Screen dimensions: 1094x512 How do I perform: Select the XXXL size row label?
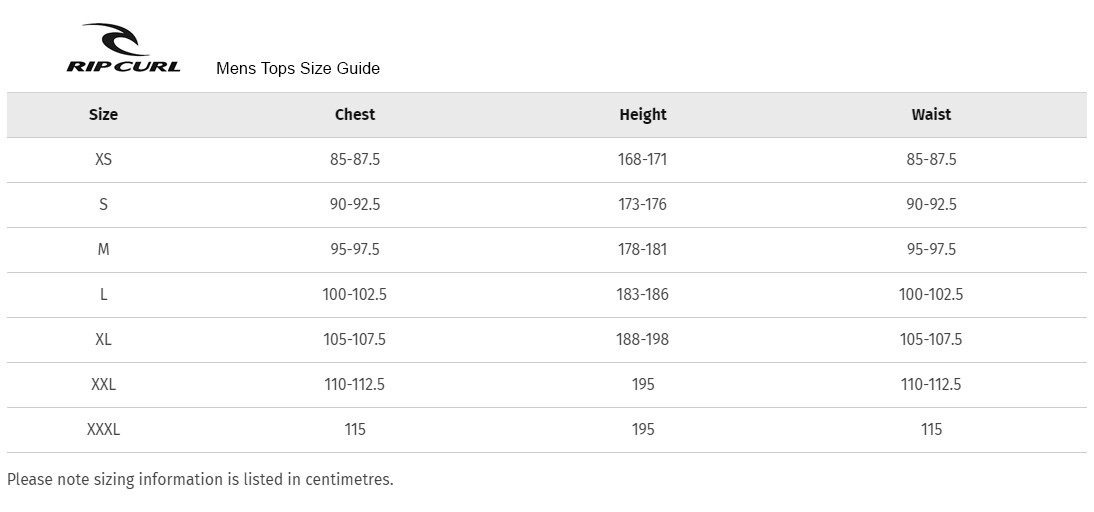tap(103, 429)
